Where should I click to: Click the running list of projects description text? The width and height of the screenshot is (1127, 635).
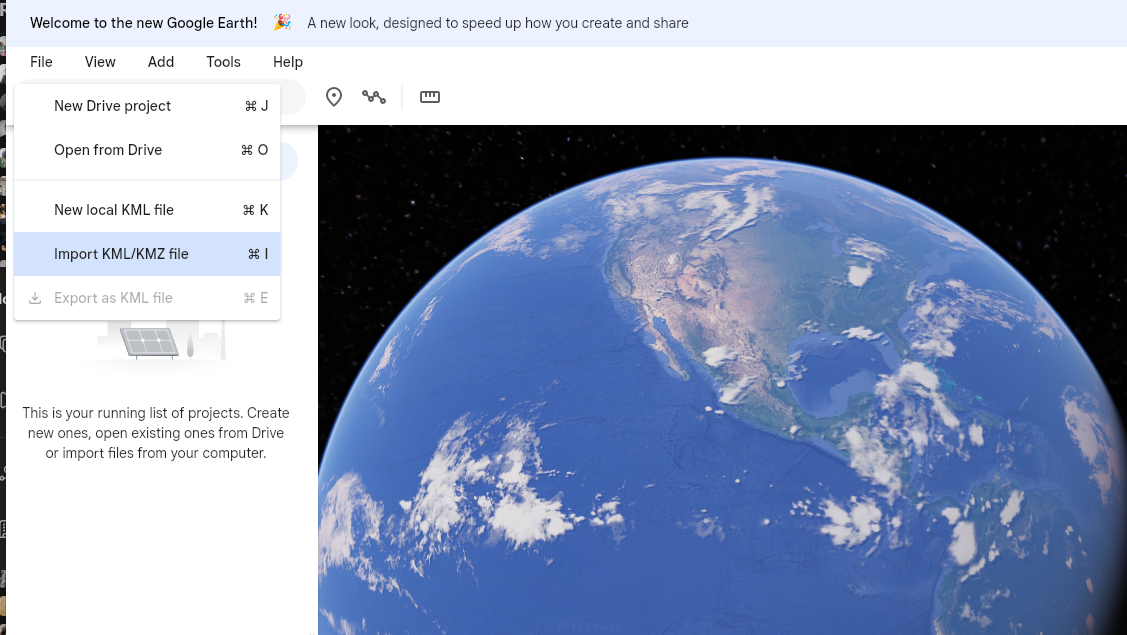[155, 433]
